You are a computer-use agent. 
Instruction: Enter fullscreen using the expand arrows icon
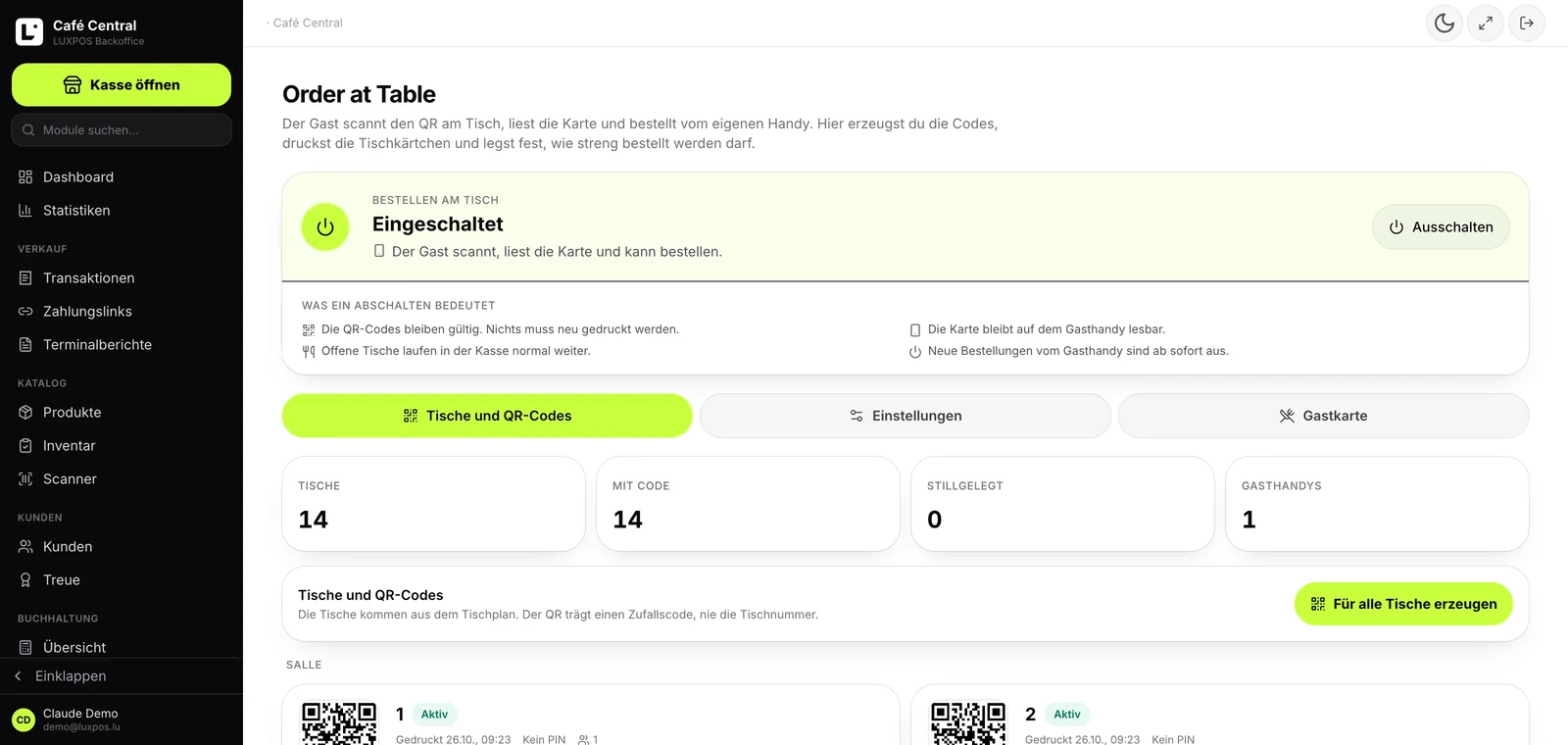pos(1486,23)
